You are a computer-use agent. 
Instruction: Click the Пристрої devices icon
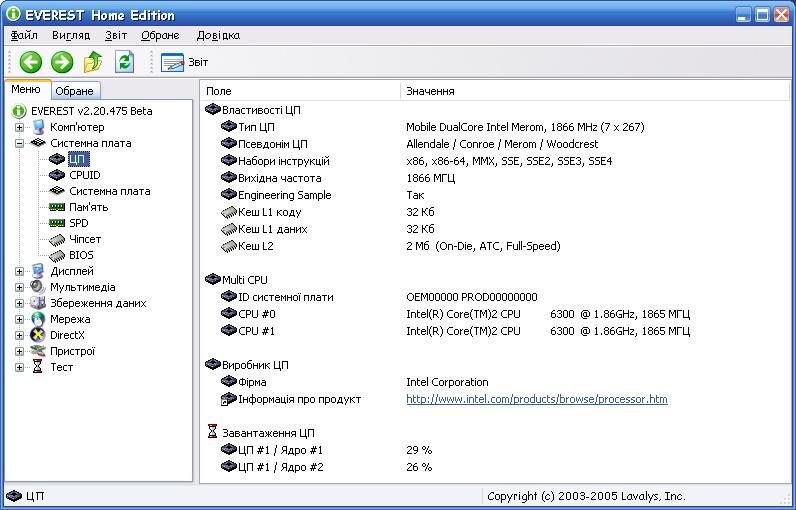38,351
